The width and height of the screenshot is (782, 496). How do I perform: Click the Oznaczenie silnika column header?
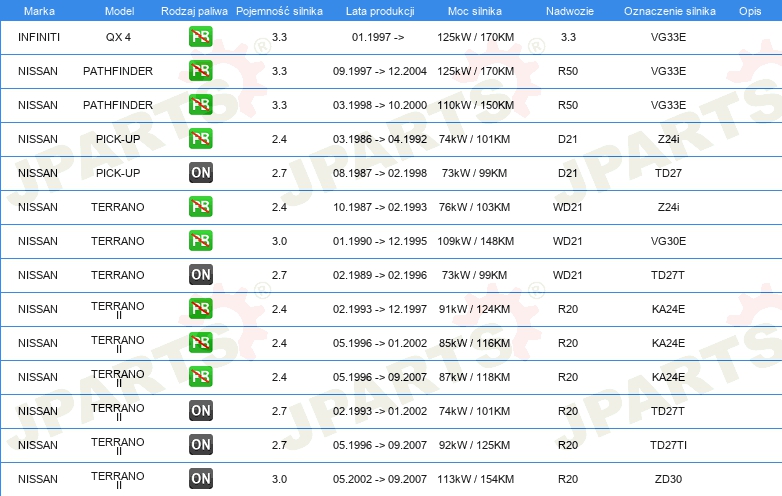[669, 11]
